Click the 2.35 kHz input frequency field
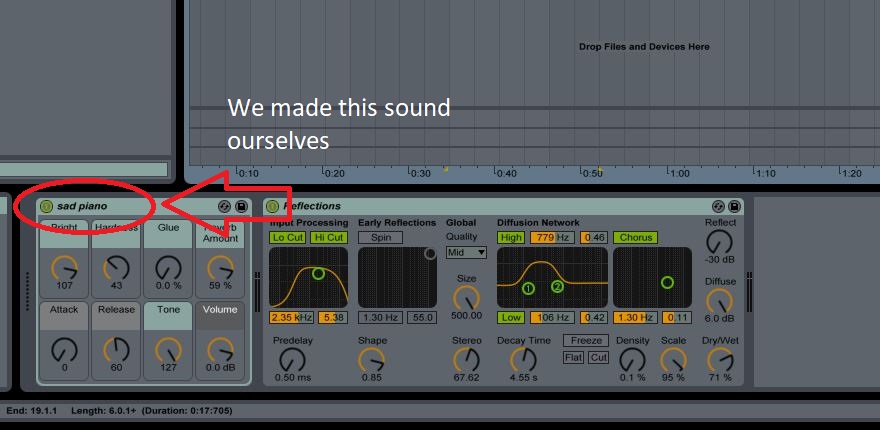Image resolution: width=880 pixels, height=430 pixels. pyautogui.click(x=291, y=317)
